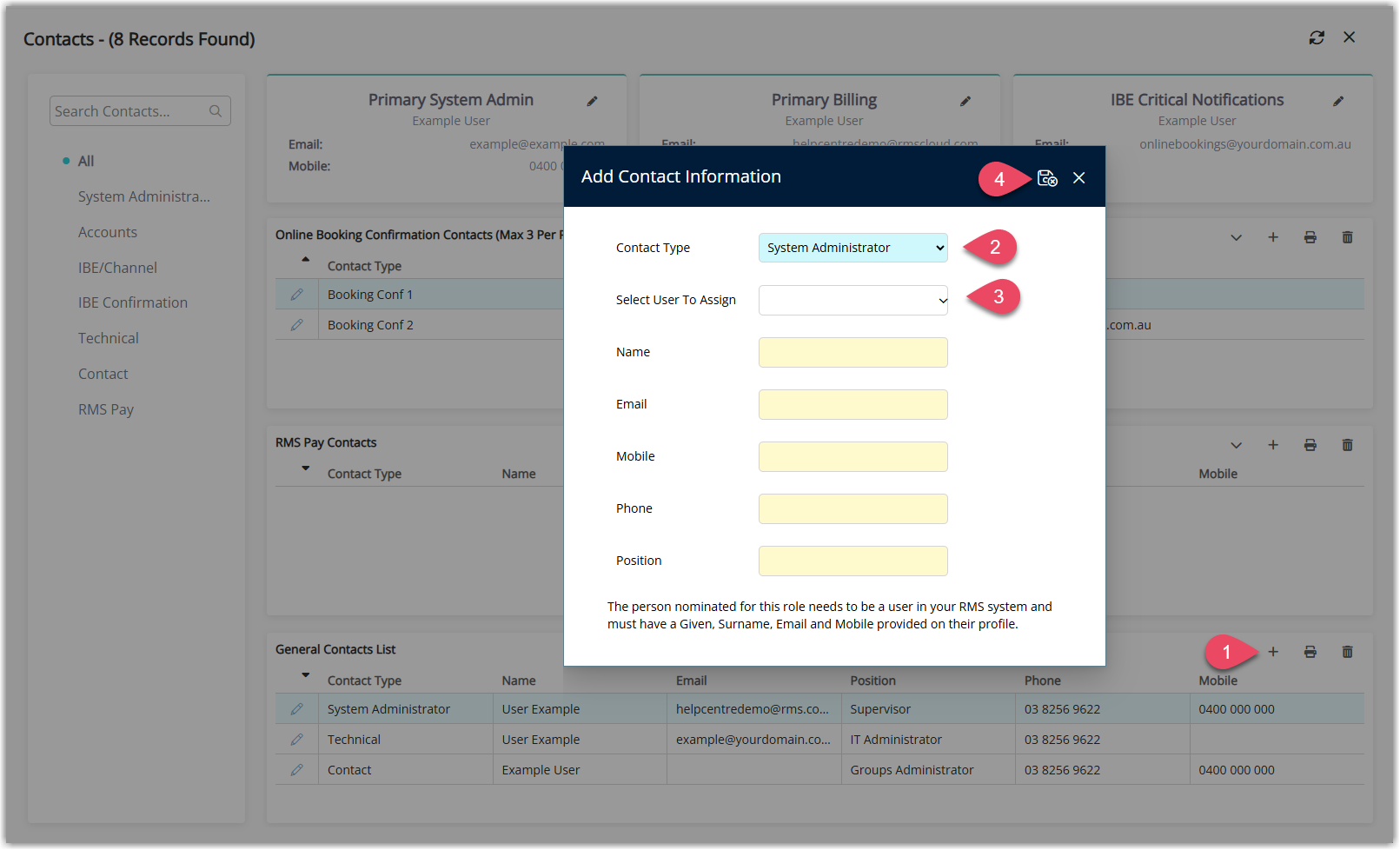
Task: Edit the Primary System Admin card
Action: pos(592,101)
